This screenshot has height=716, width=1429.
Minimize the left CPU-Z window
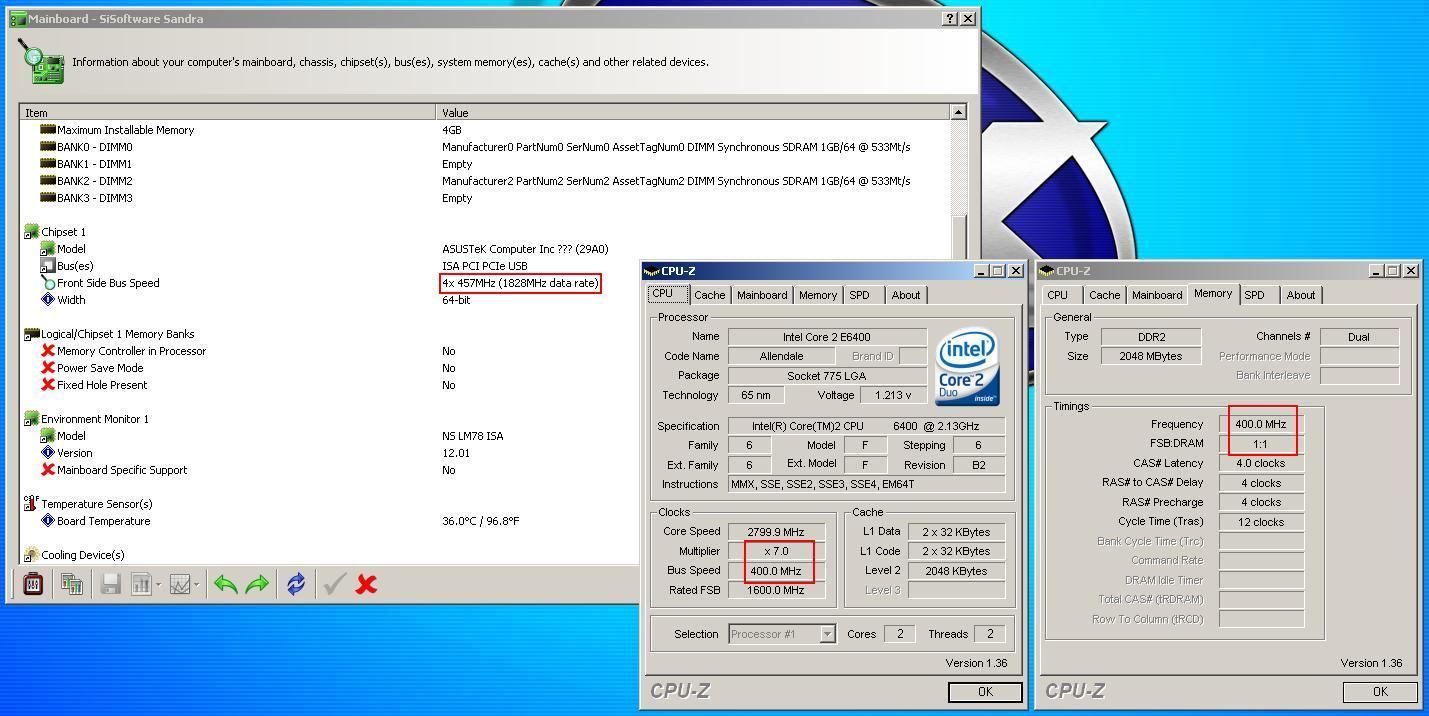click(982, 271)
